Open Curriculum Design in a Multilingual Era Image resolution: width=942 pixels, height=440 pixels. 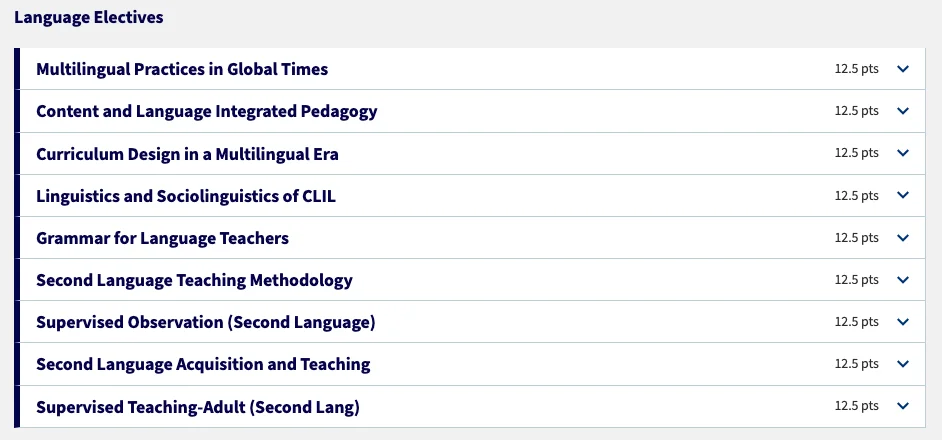coord(187,154)
